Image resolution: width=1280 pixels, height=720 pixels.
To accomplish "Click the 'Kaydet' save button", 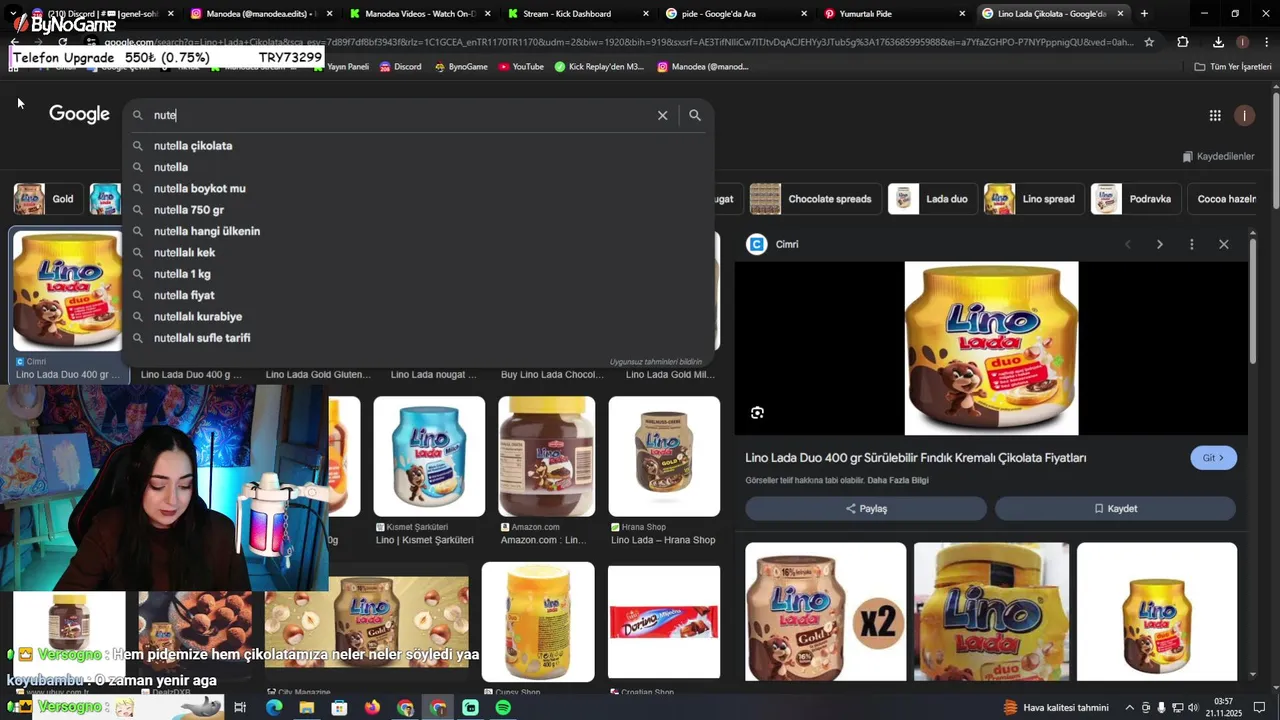I will 1115,509.
